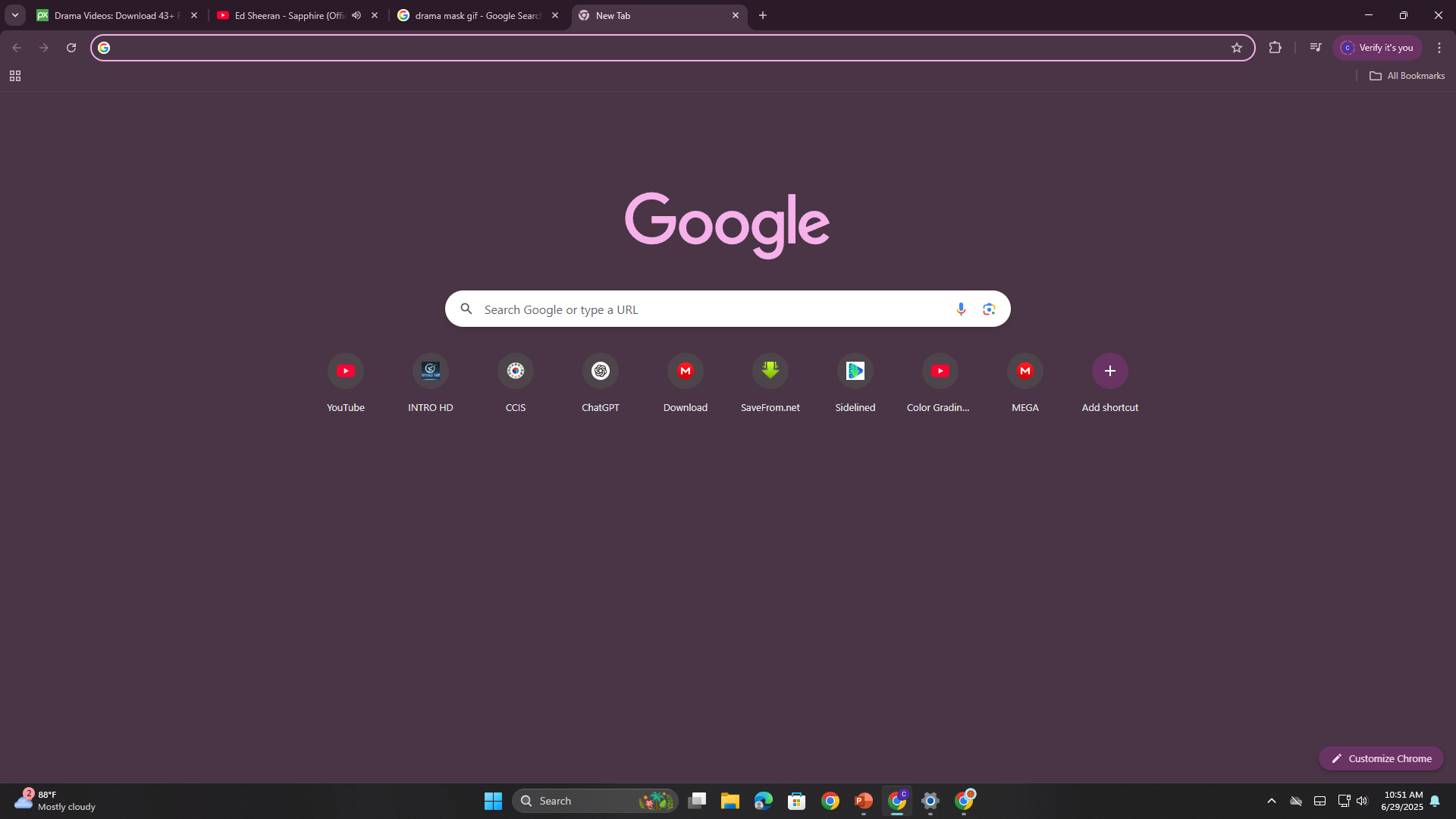Open the INTRO HD shortcut

click(431, 384)
